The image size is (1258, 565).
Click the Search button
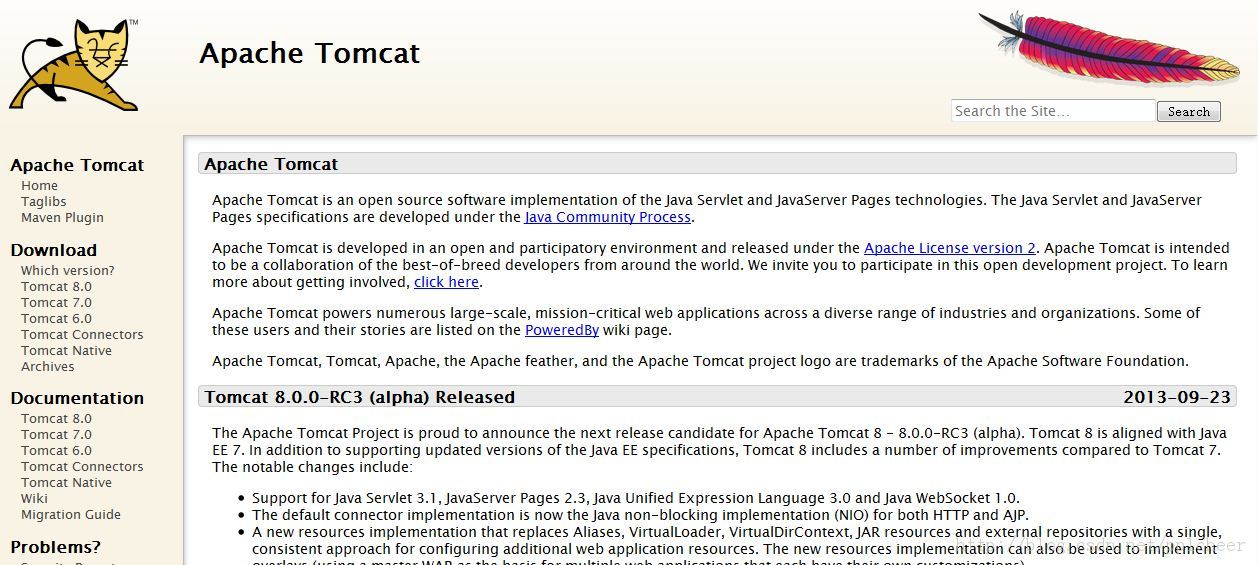click(1188, 111)
